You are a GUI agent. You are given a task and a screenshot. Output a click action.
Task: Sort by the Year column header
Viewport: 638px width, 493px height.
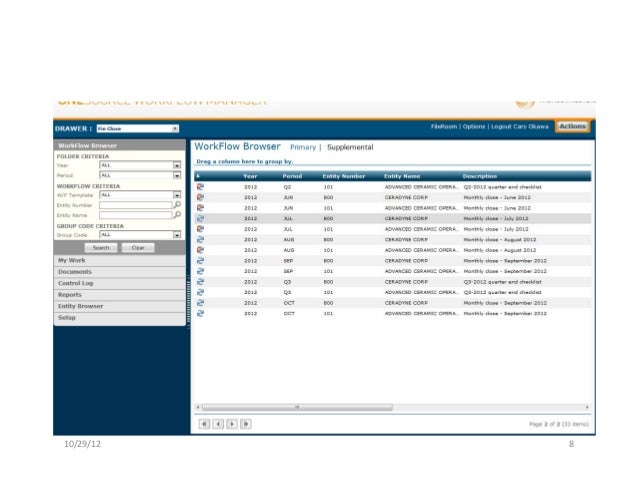tap(250, 176)
